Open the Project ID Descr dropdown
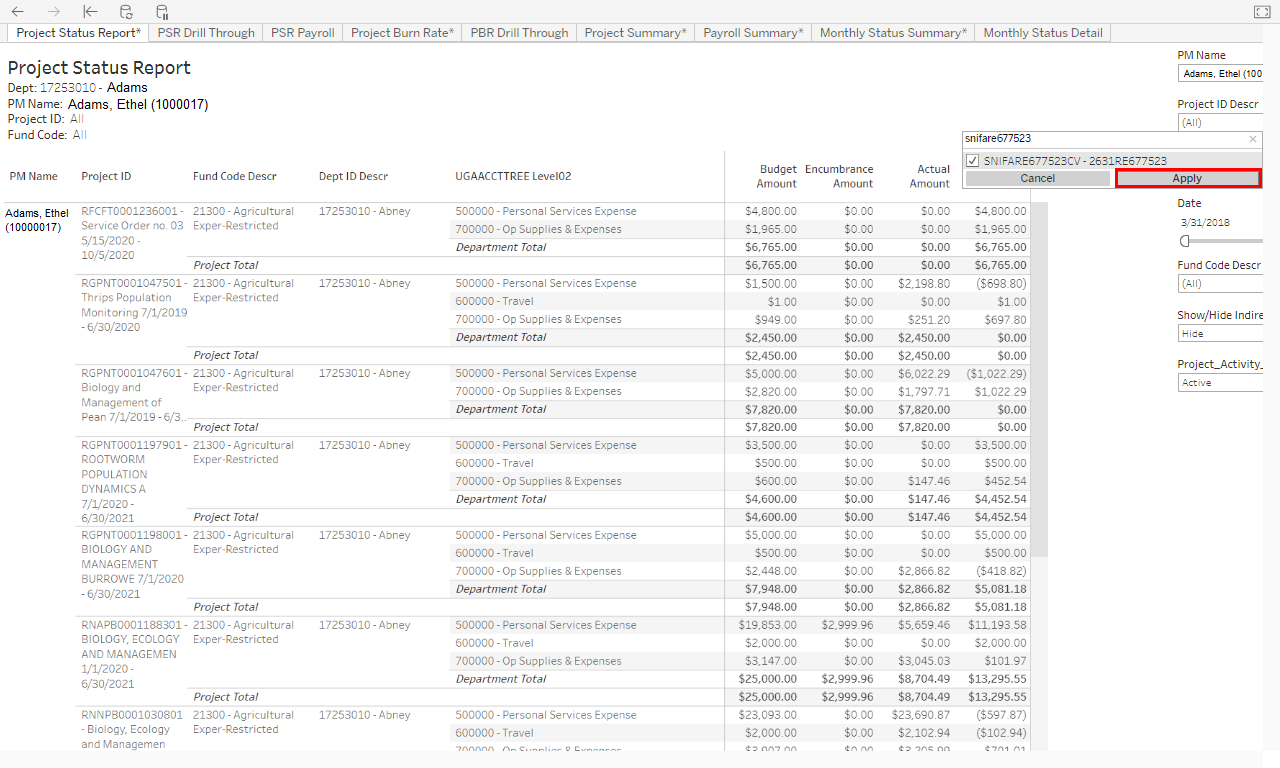Screen dimensions: 1280x768 (x=1221, y=122)
